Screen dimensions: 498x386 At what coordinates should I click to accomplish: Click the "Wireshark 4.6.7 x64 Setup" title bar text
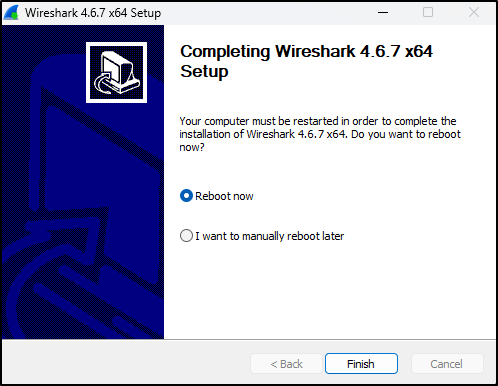pos(93,13)
